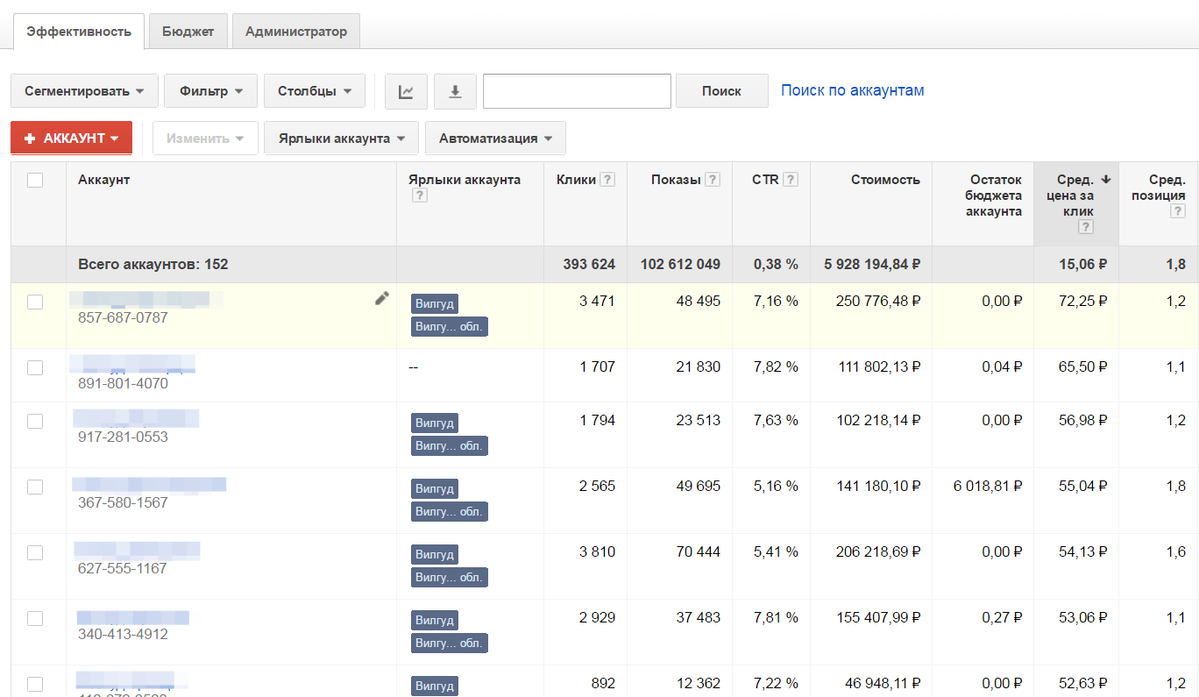Screen dimensions: 1199x697
Task: Click Вилгуд label in row 340-413-4912
Action: pos(434,620)
